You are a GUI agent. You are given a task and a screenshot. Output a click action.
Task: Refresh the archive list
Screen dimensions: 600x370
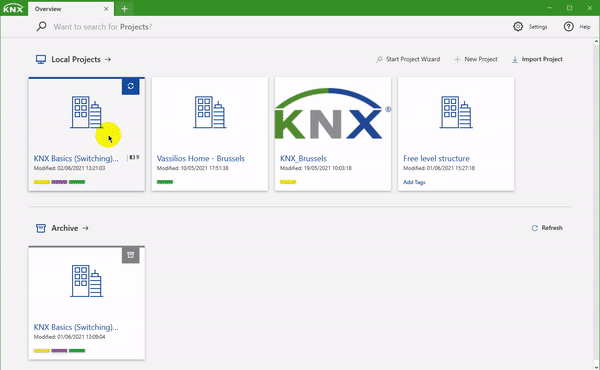tap(552, 228)
